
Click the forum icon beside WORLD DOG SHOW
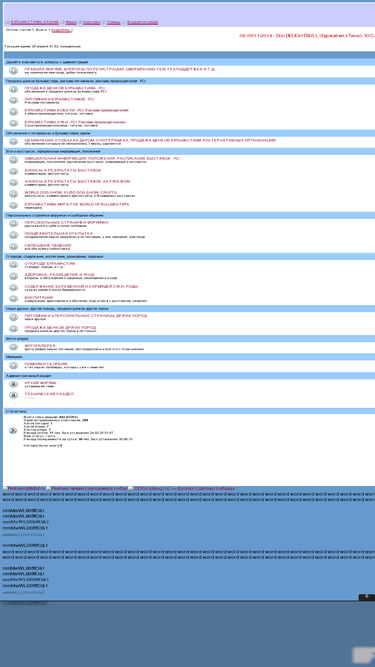click(x=14, y=194)
